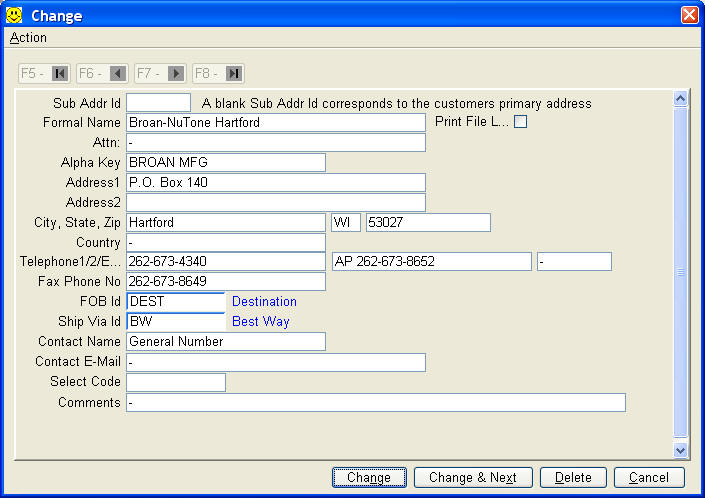
Task: Click the Contact Name field
Action: [x=226, y=342]
